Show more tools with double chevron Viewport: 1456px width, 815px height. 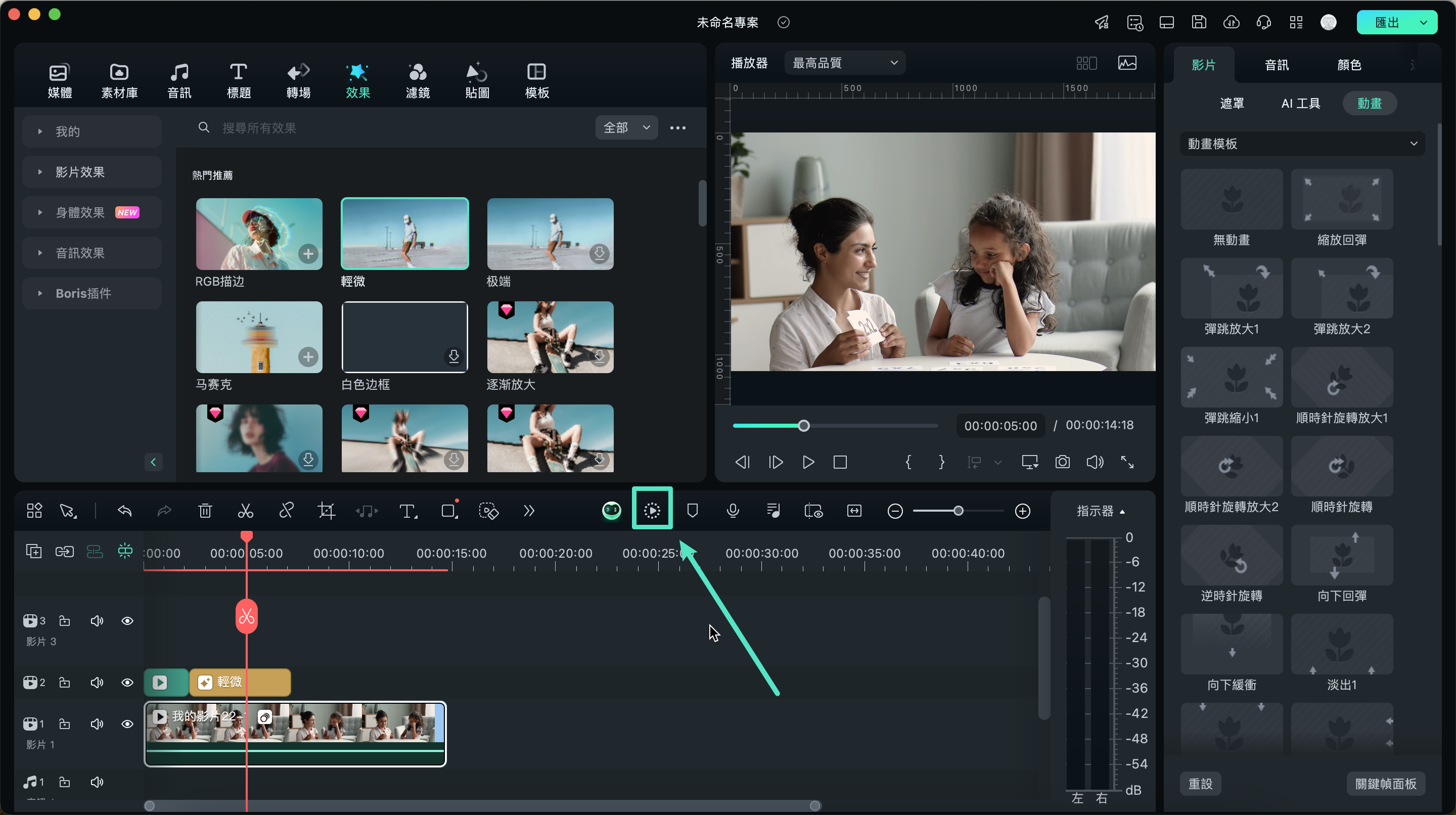click(529, 511)
